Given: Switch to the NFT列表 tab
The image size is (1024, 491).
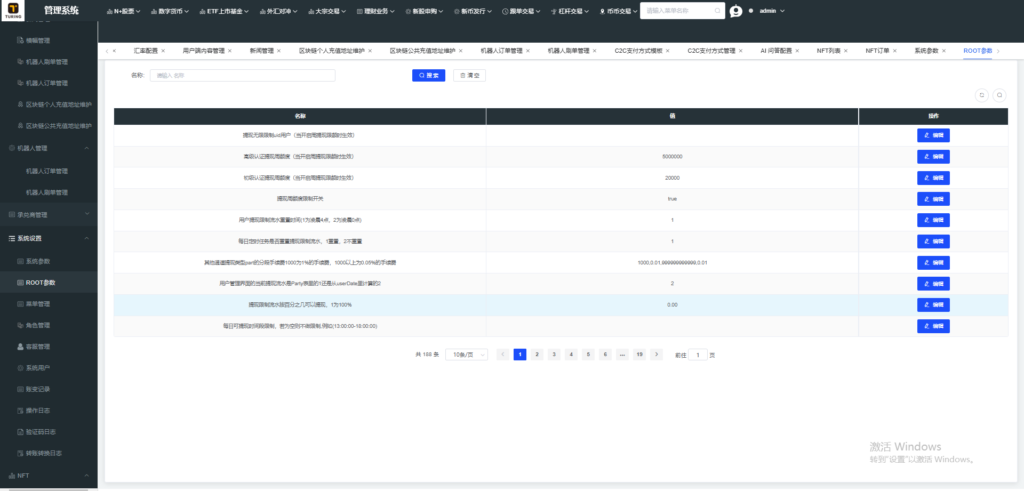Looking at the screenshot, I should (x=828, y=51).
